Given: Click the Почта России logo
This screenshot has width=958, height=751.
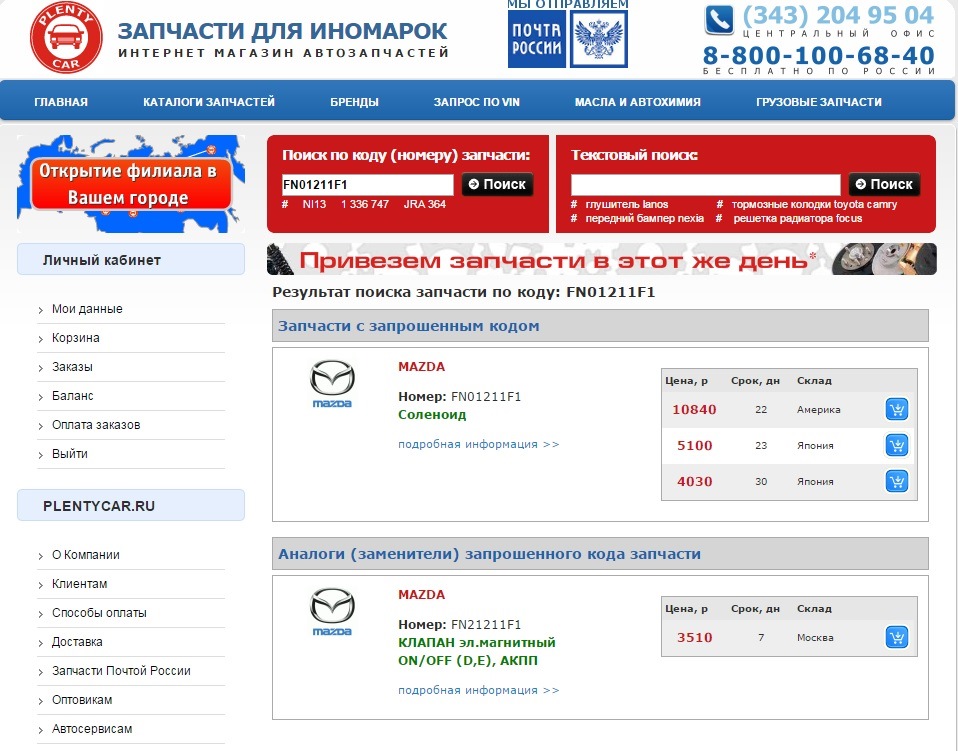Looking at the screenshot, I should (x=537, y=40).
